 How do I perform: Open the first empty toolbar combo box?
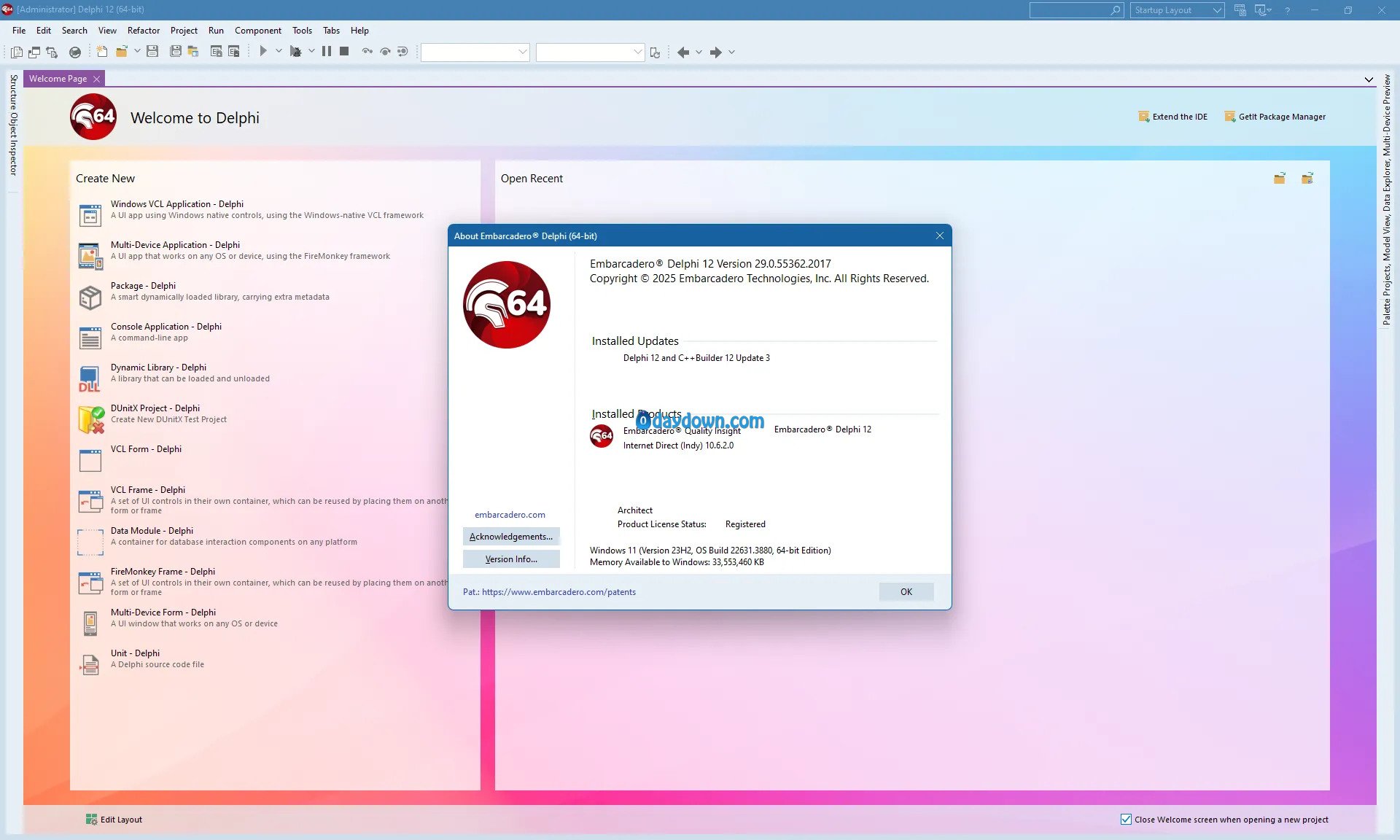pos(475,52)
